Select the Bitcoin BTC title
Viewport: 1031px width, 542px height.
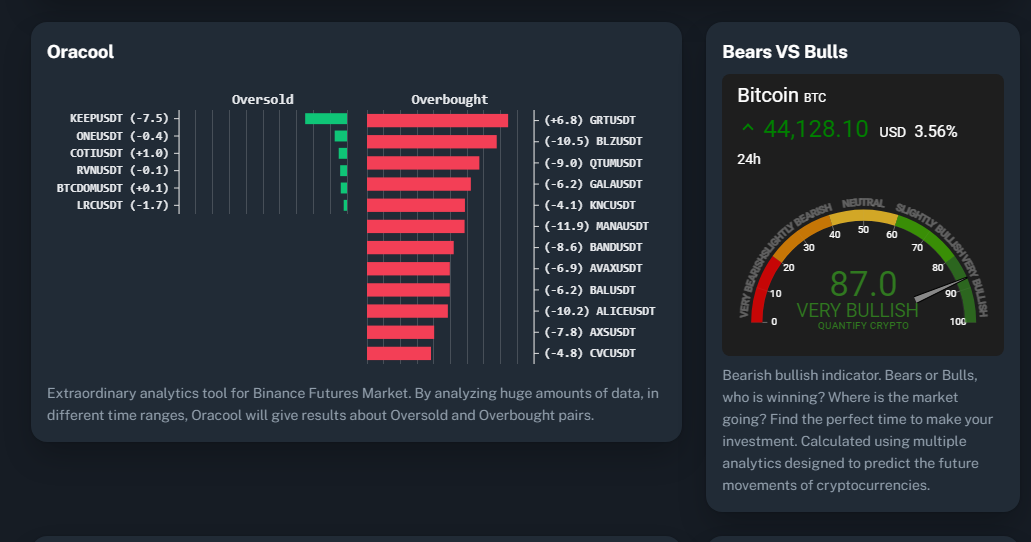click(x=781, y=96)
